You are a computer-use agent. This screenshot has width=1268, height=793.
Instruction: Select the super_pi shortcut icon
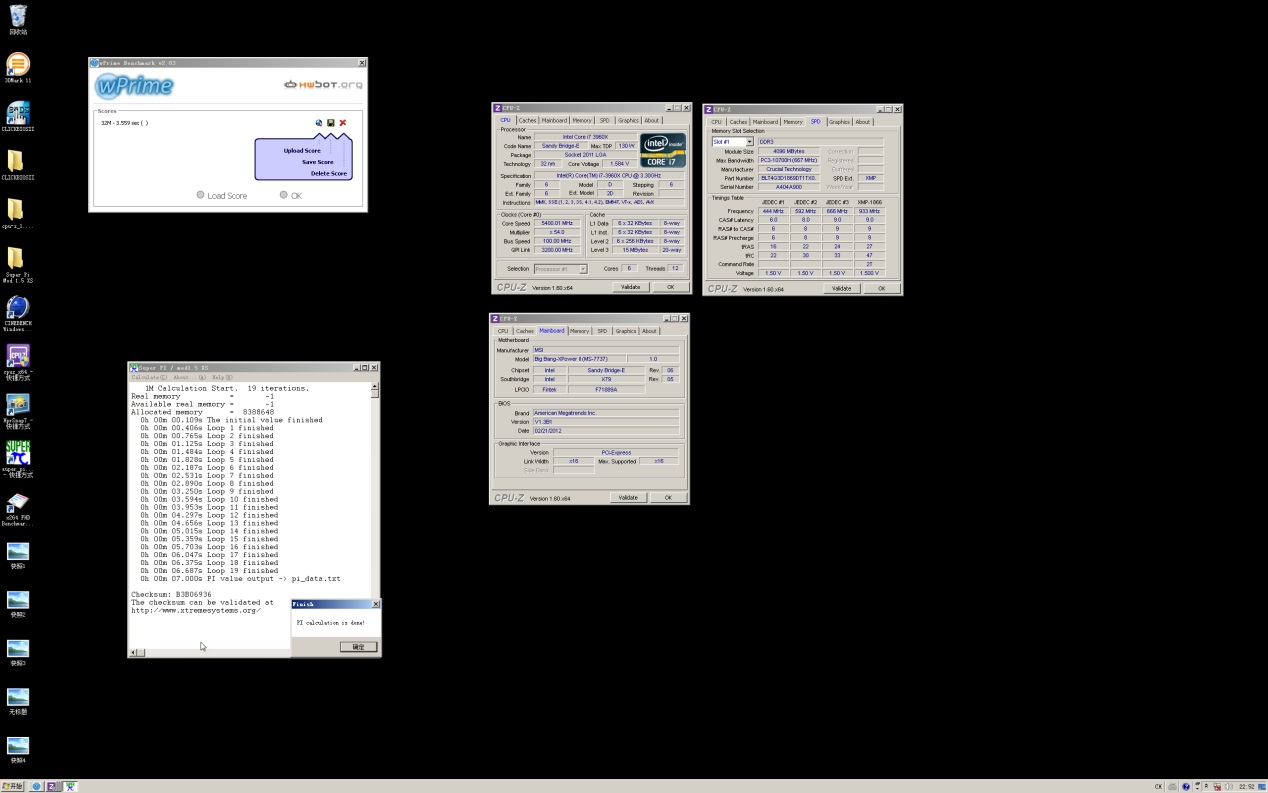tap(18, 453)
